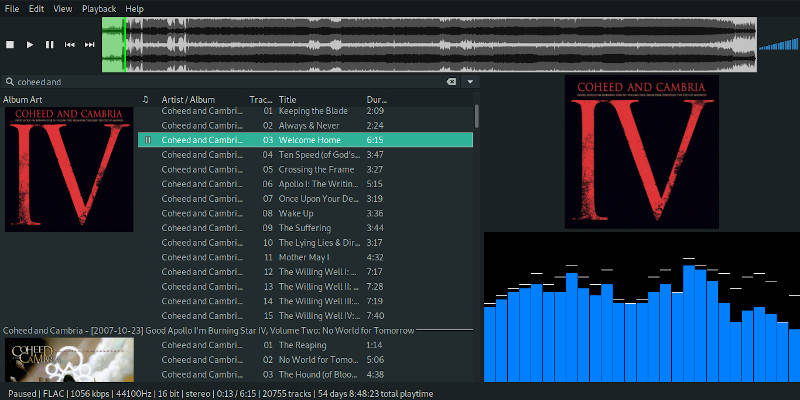Open the Playback menu
Image resolution: width=800 pixels, height=400 pixels.
click(x=99, y=9)
